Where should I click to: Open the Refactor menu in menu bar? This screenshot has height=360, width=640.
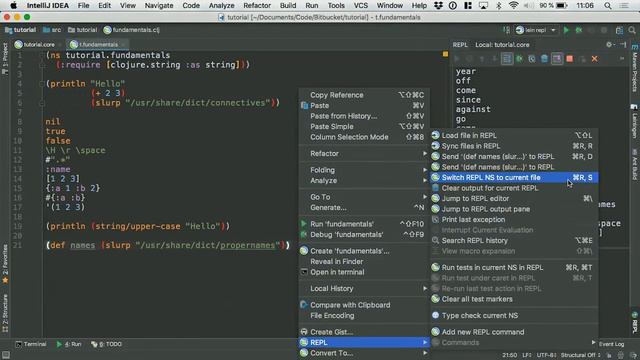[x=257, y=5]
